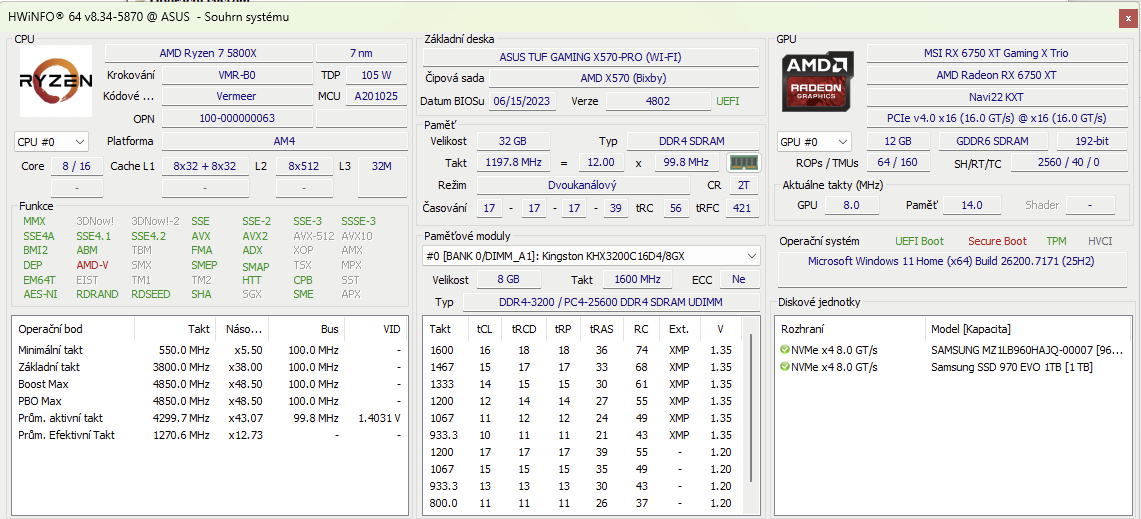This screenshot has height=519, width=1141.
Task: Click the green memory module icon
Action: pos(743,163)
